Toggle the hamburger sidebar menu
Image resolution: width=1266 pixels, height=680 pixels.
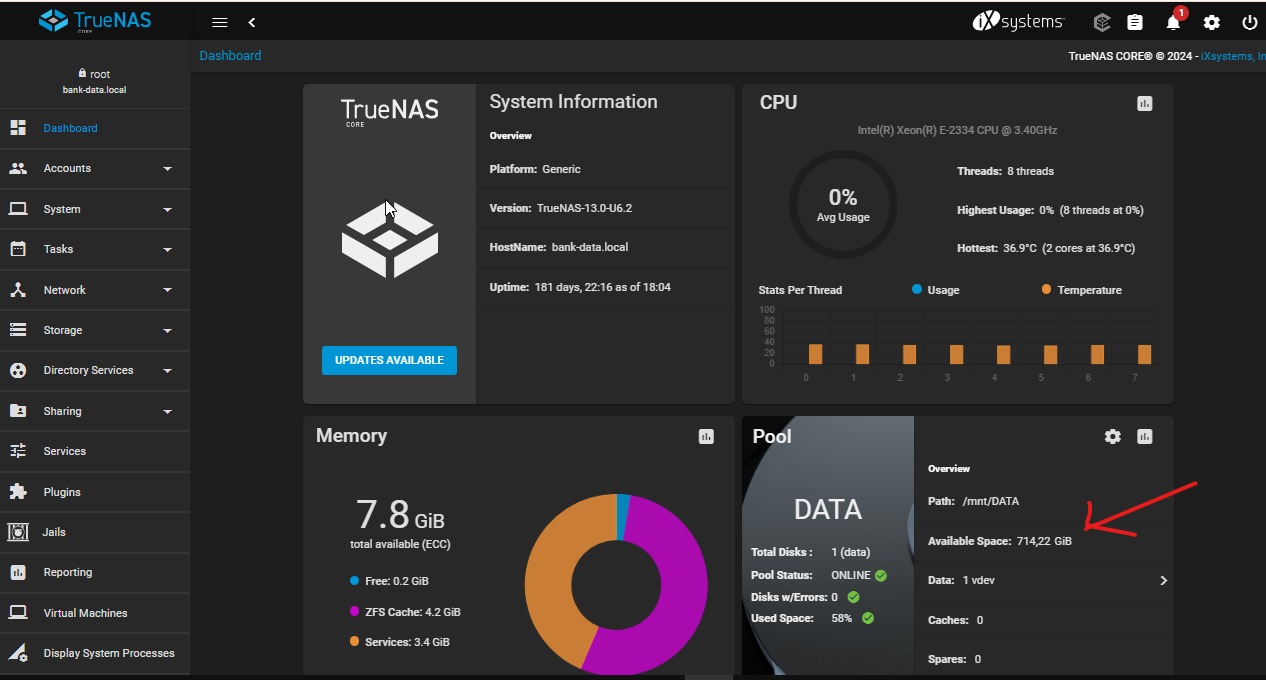point(220,22)
